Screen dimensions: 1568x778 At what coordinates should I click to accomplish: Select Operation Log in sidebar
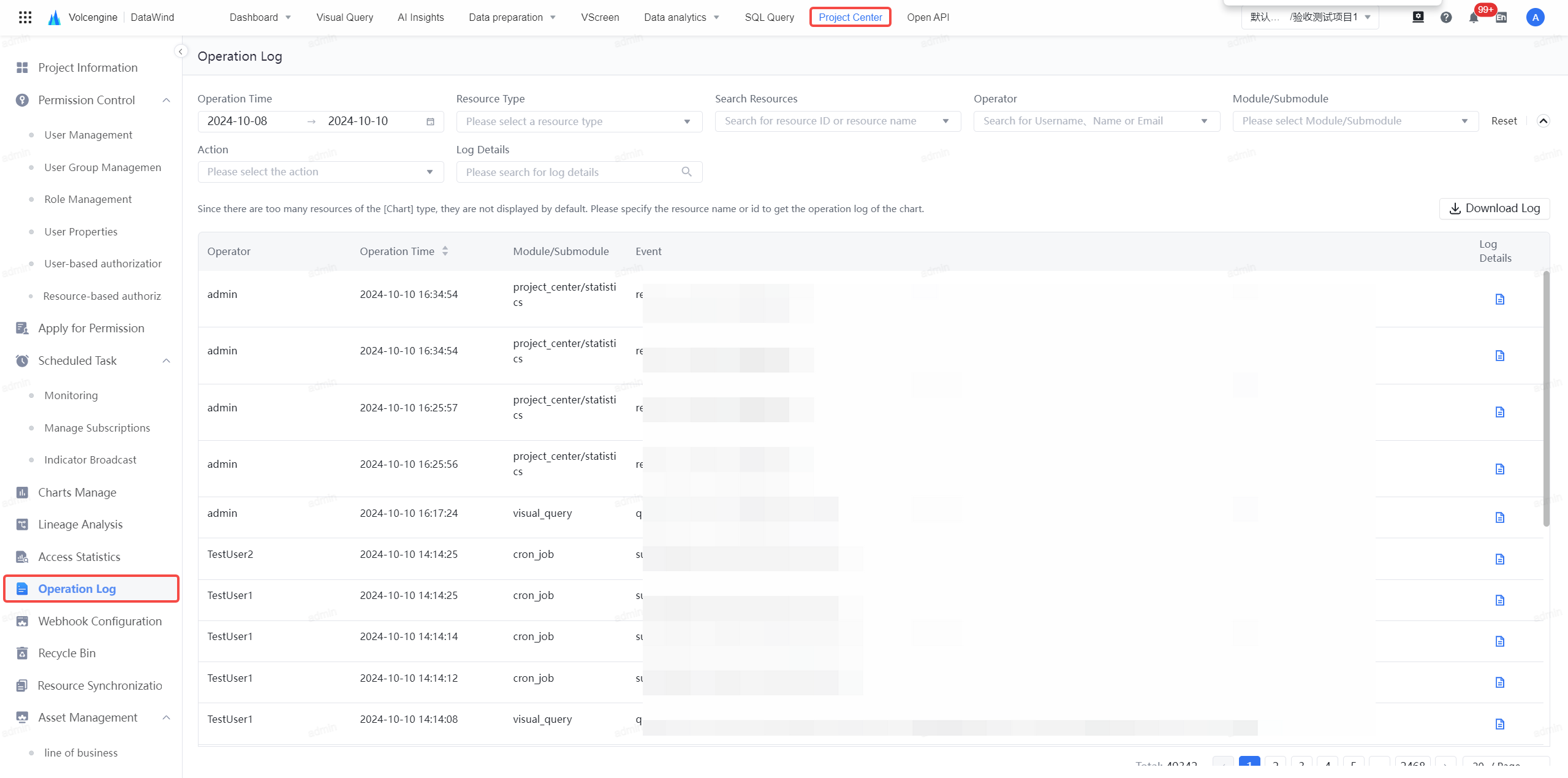91,589
